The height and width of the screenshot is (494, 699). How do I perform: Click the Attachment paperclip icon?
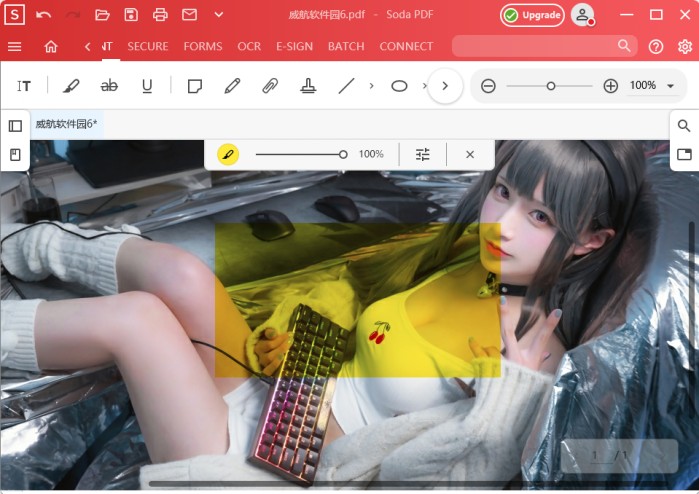pyautogui.click(x=270, y=86)
